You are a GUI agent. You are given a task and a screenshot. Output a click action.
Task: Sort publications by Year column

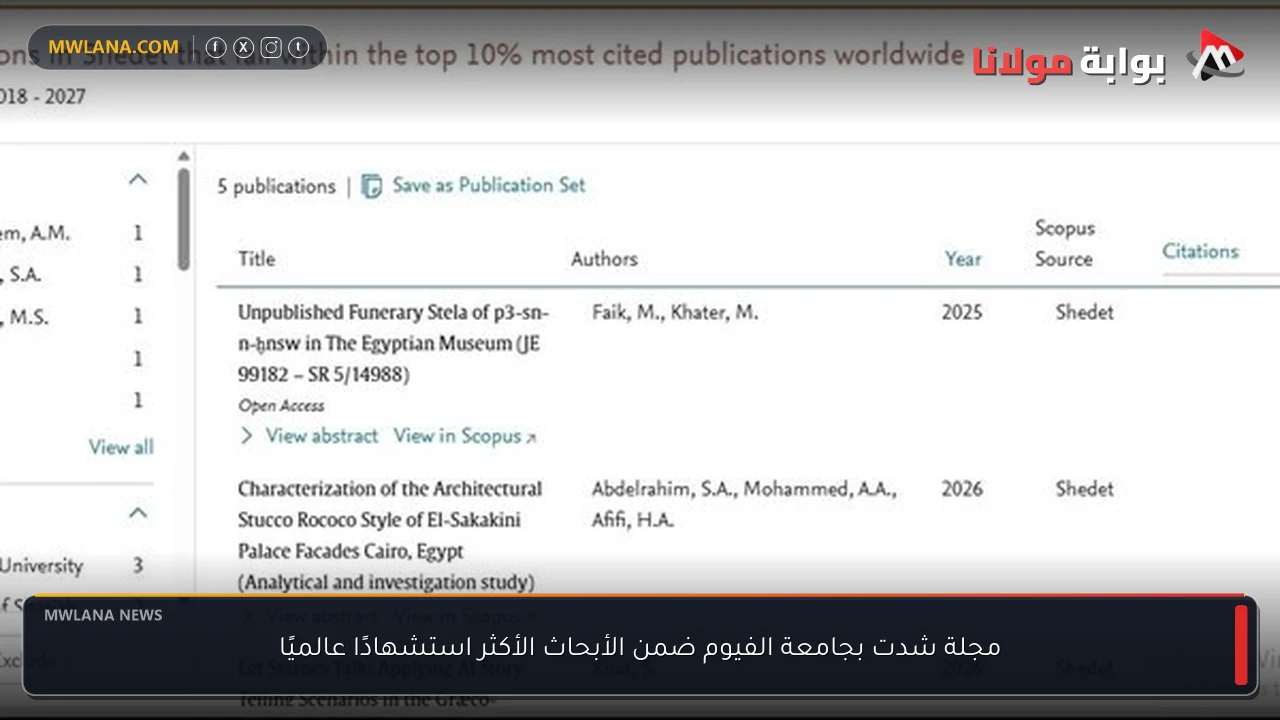(963, 259)
